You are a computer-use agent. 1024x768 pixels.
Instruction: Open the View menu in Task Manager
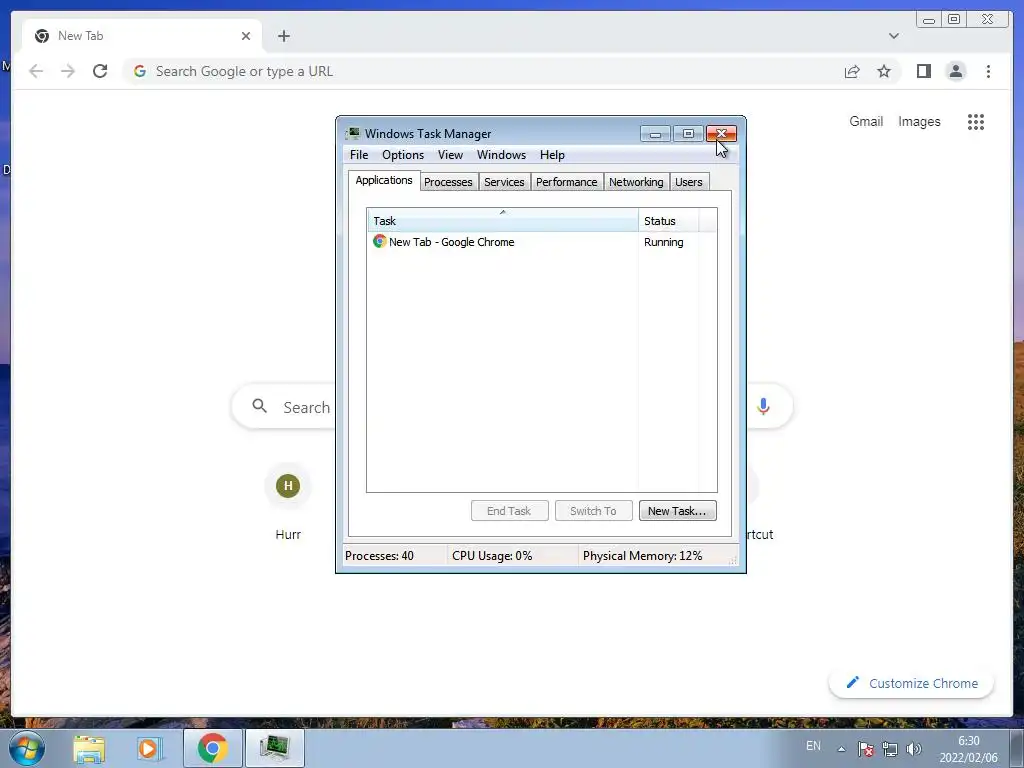point(450,155)
